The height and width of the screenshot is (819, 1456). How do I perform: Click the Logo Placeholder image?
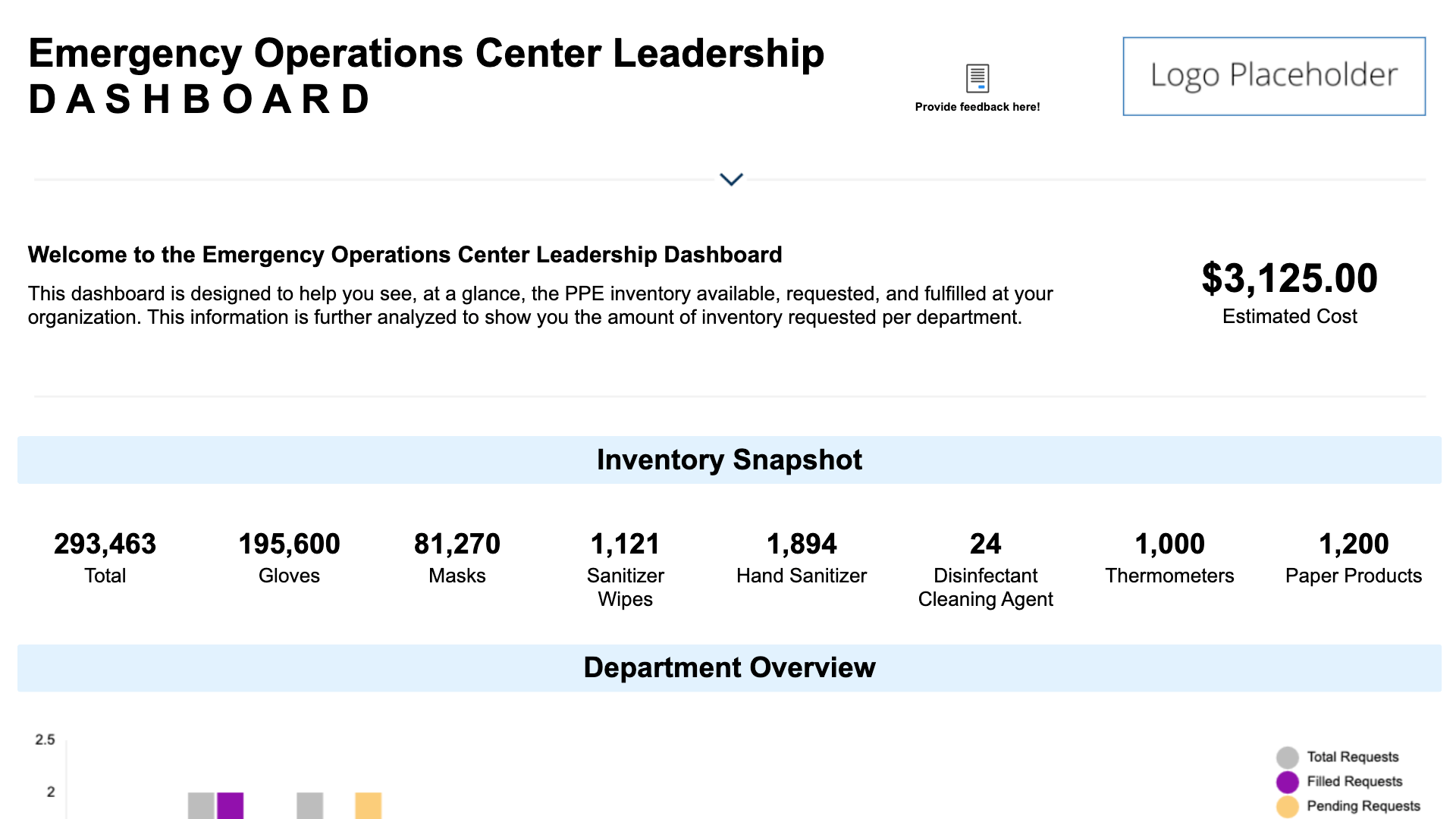point(1274,76)
